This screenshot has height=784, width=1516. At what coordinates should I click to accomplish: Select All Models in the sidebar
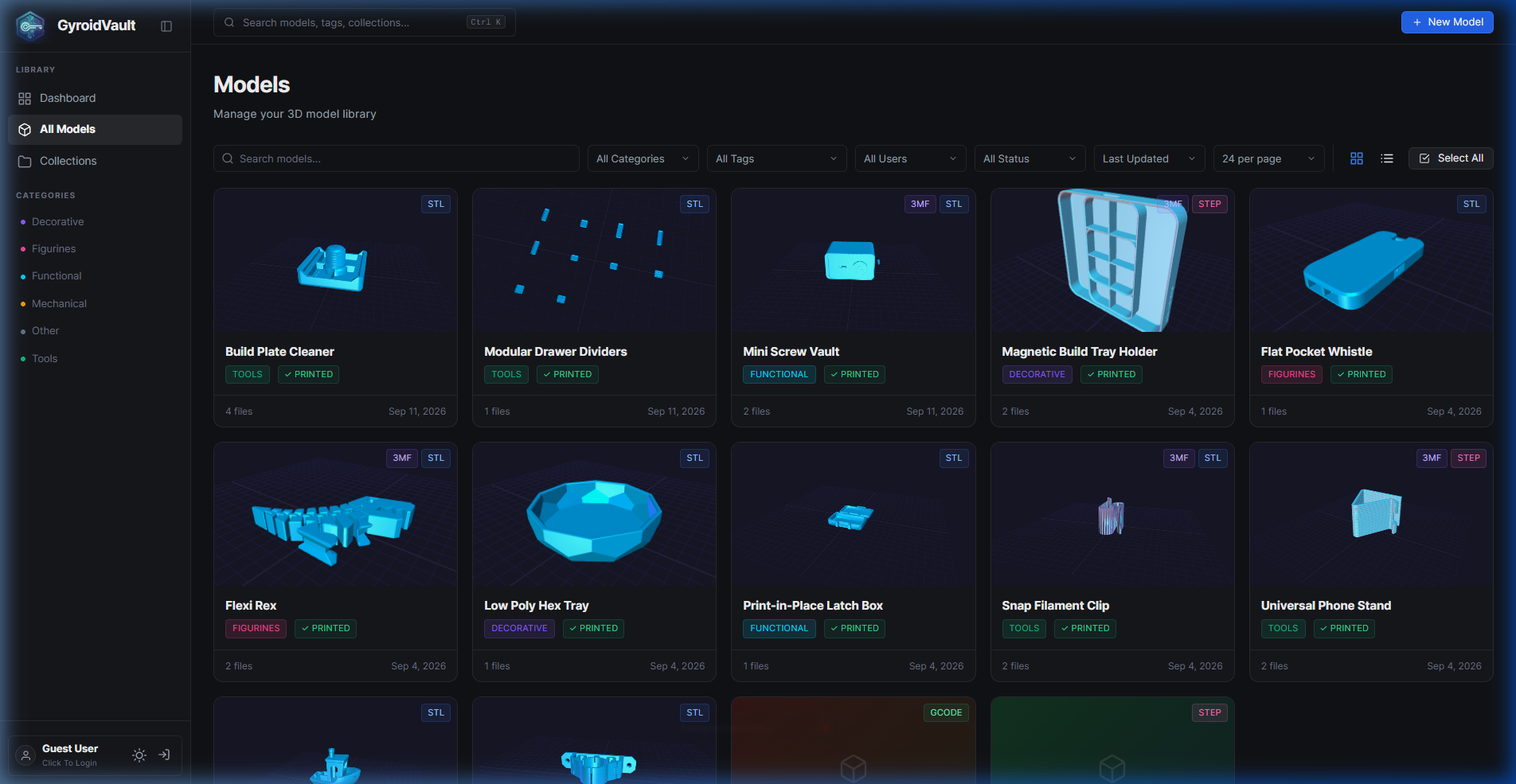[95, 129]
